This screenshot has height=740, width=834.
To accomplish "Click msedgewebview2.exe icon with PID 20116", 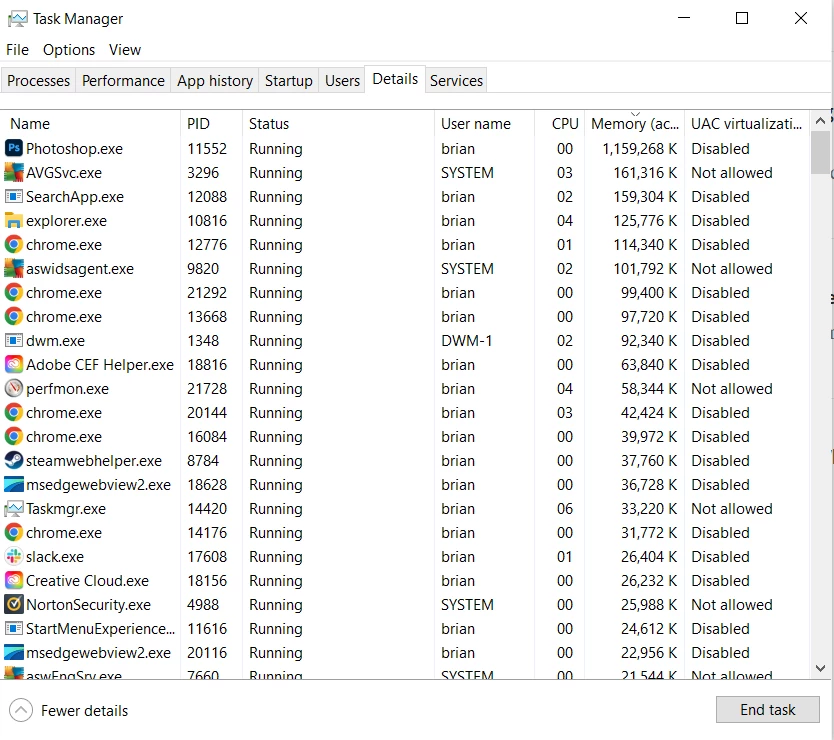I will (14, 652).
